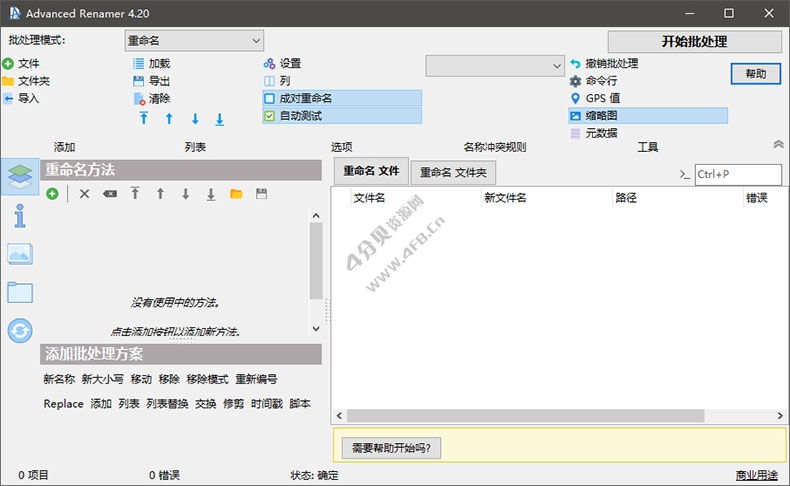Click the load list (加载) icon

coord(139,63)
